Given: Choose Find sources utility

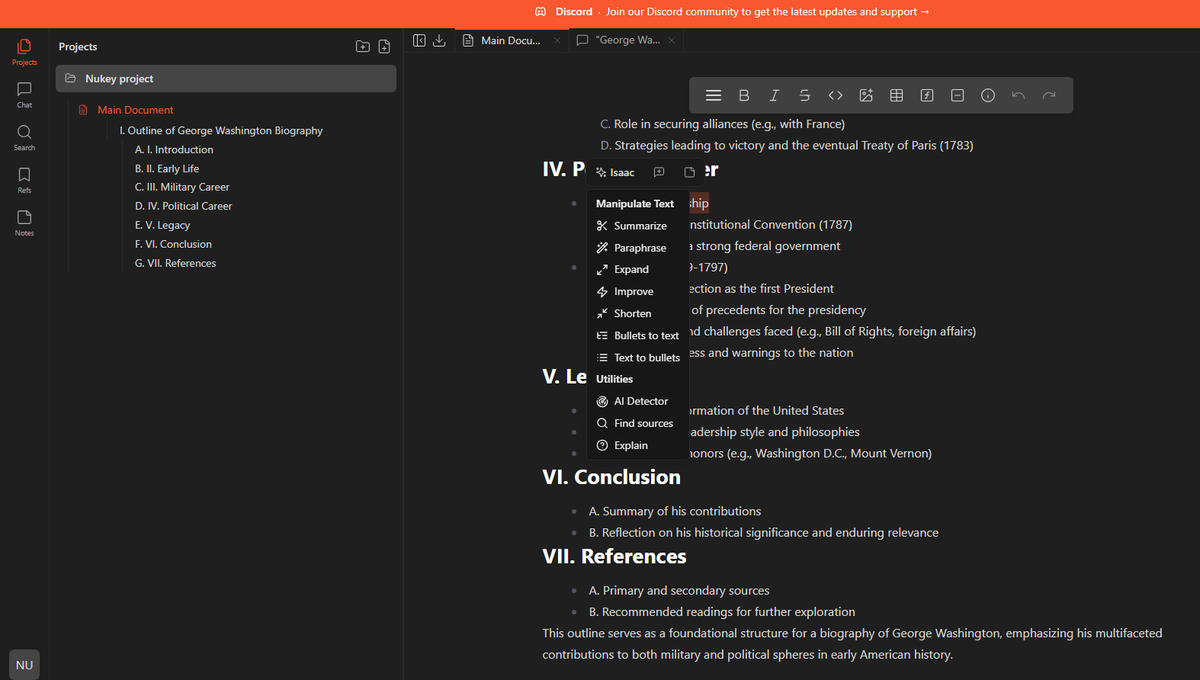Looking at the screenshot, I should click(x=638, y=423).
